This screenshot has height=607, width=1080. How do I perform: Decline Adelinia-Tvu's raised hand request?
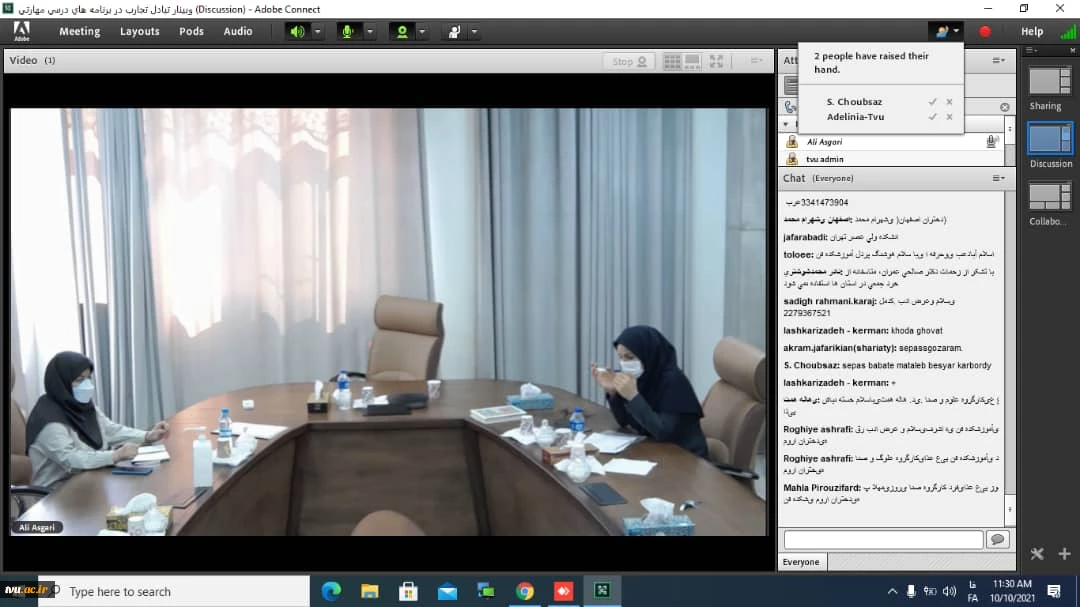pos(949,116)
